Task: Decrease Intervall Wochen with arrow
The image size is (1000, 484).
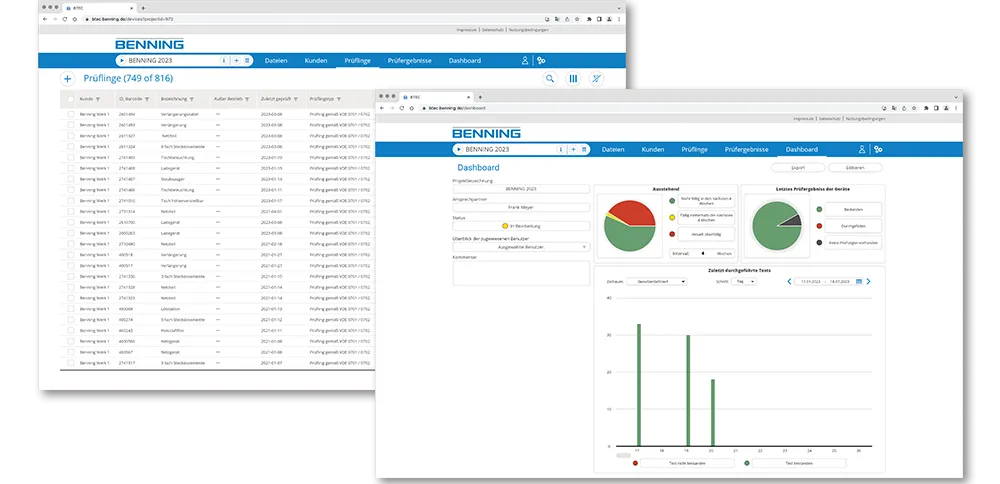Action: pyautogui.click(x=703, y=253)
